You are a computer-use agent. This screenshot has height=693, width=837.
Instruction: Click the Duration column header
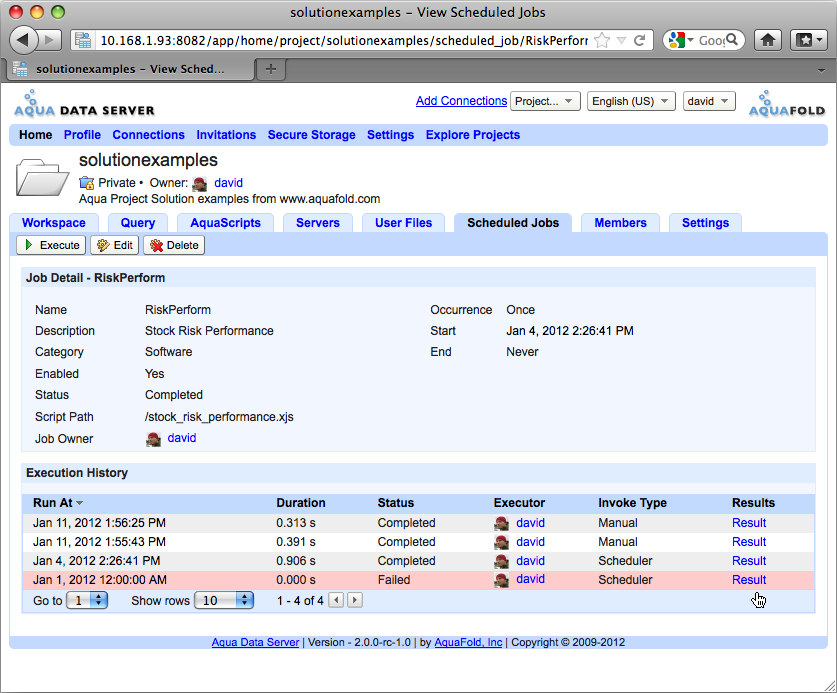point(301,502)
